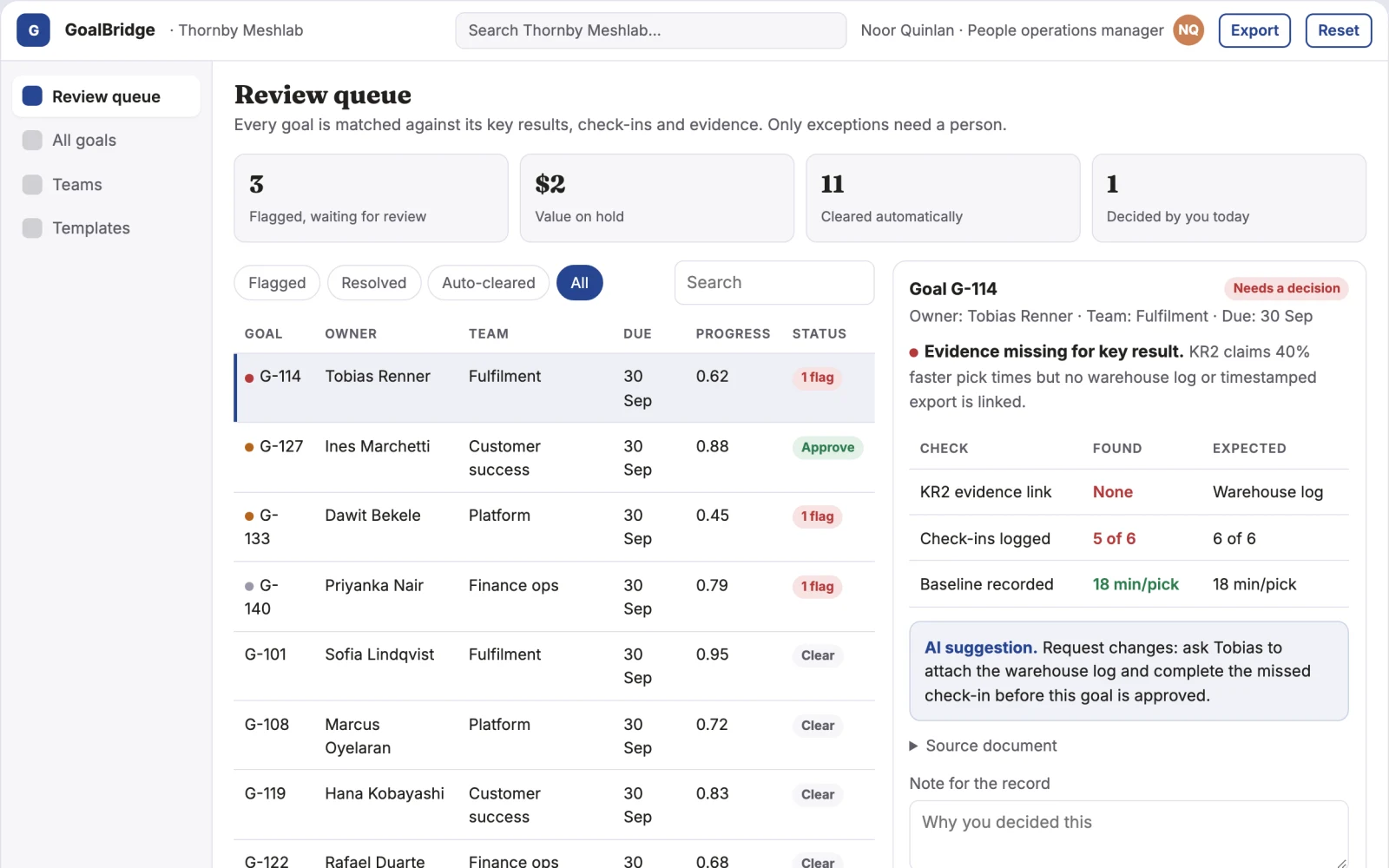Click the KR2 evidence link check row
Screen dimensions: 1389x868
[1129, 492]
